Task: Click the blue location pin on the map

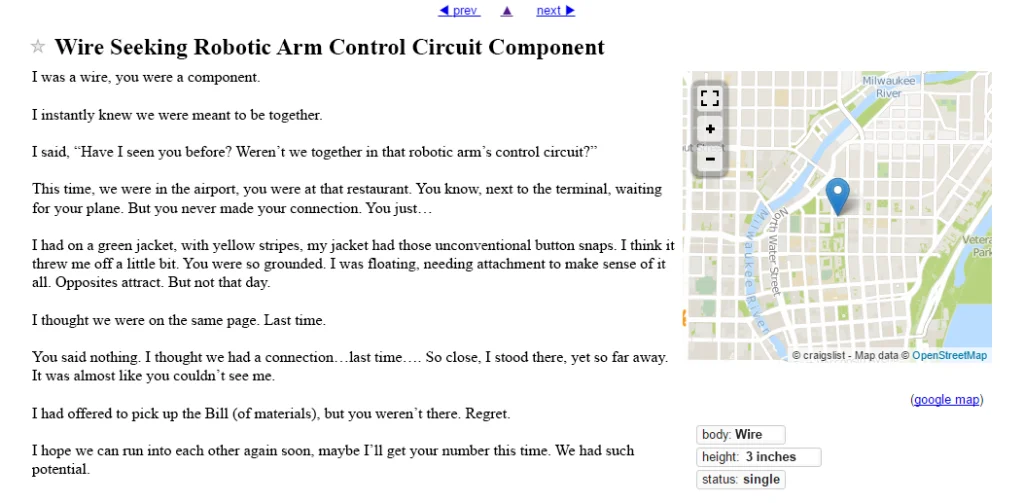Action: 838,194
